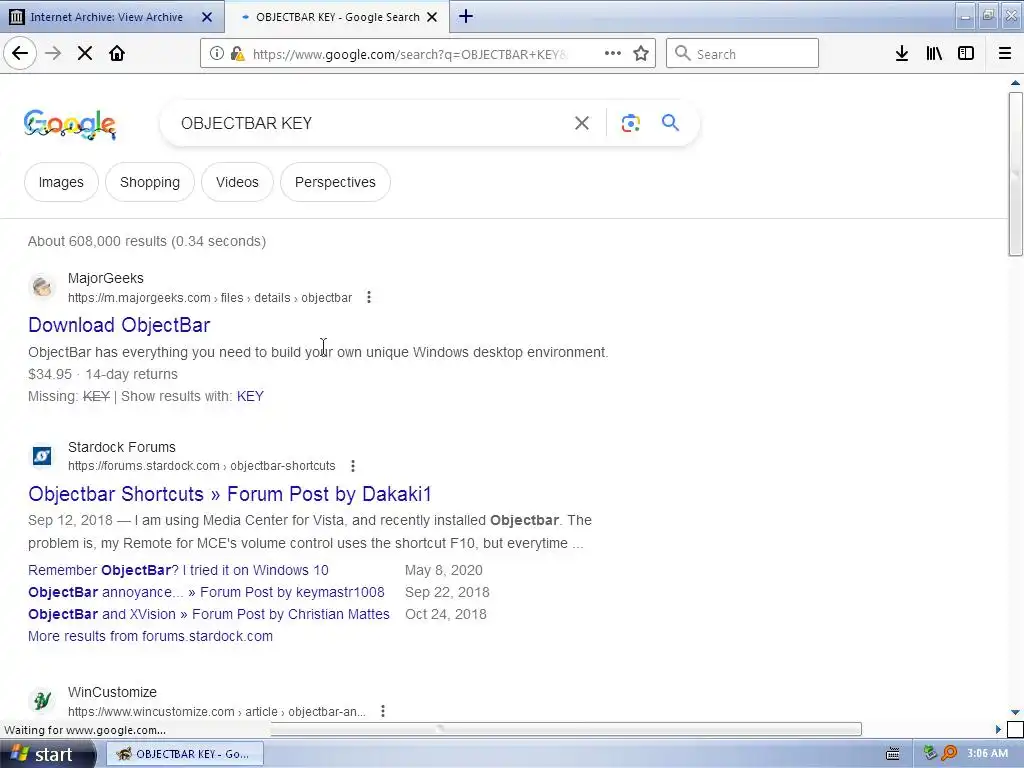The image size is (1024, 768).
Task: Filter results by Videos
Action: [x=238, y=182]
